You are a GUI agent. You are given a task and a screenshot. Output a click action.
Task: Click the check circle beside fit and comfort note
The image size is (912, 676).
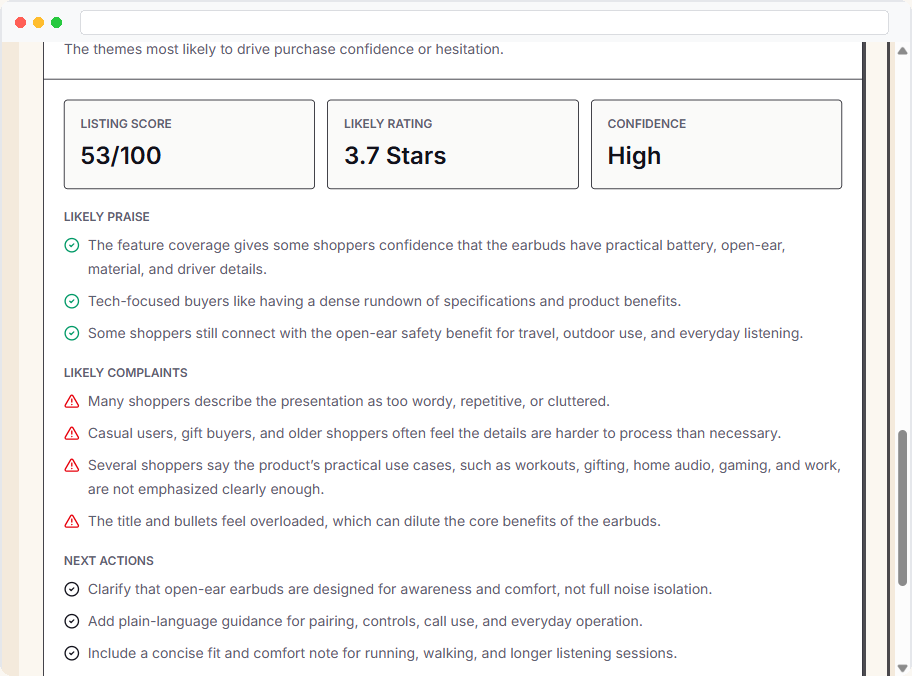pos(72,653)
